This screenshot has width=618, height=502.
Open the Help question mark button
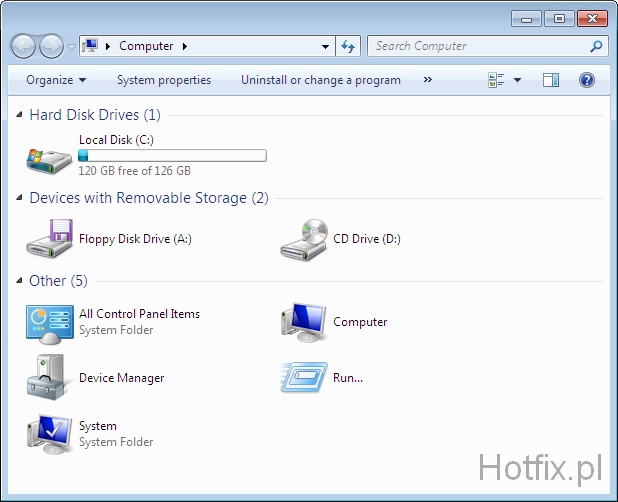click(x=587, y=80)
